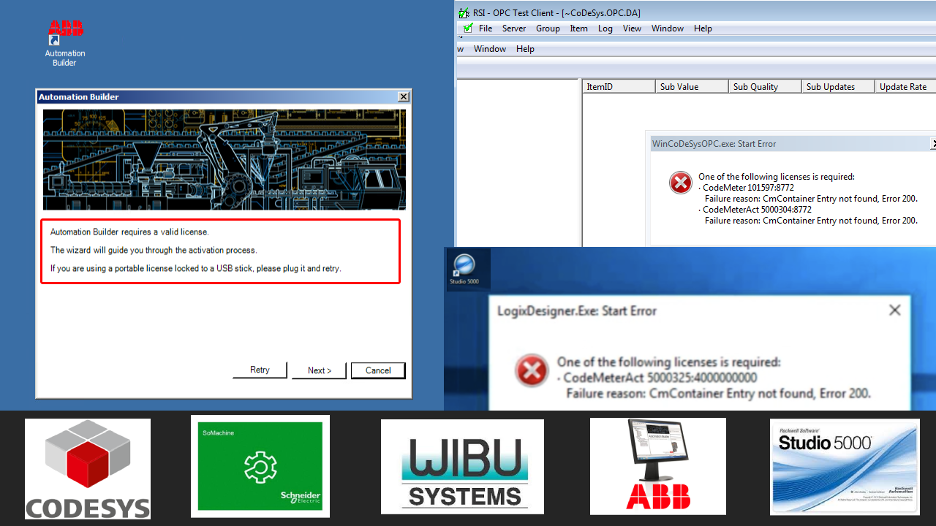Viewport: 936px width, 526px height.
Task: Open the Log menu
Action: click(605, 28)
